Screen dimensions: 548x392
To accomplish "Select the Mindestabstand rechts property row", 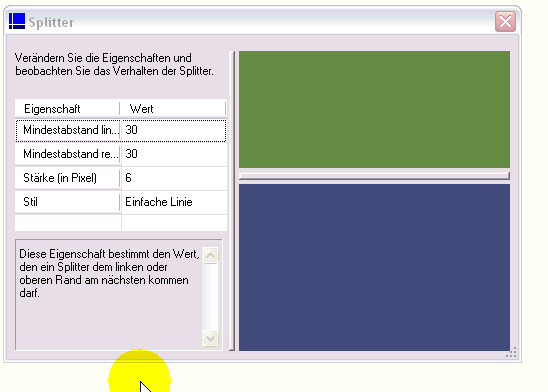I will pyautogui.click(x=121, y=154).
